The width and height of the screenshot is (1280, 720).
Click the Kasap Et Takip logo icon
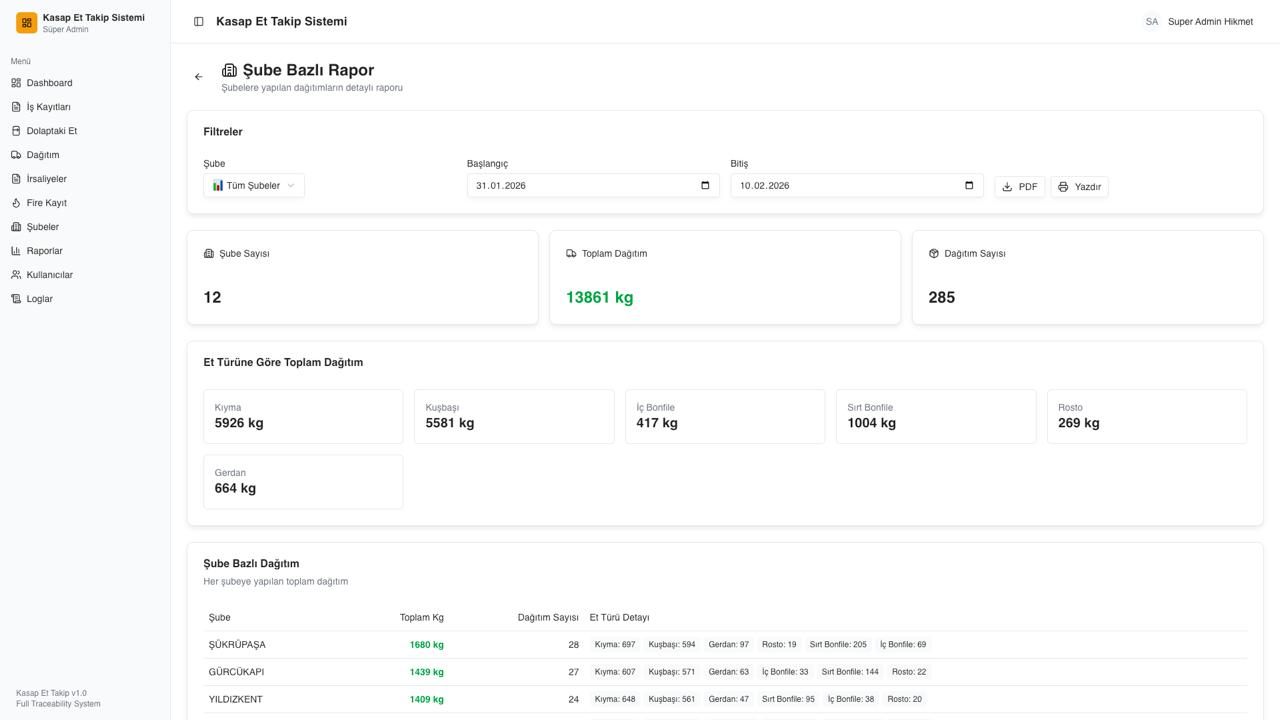coord(27,22)
